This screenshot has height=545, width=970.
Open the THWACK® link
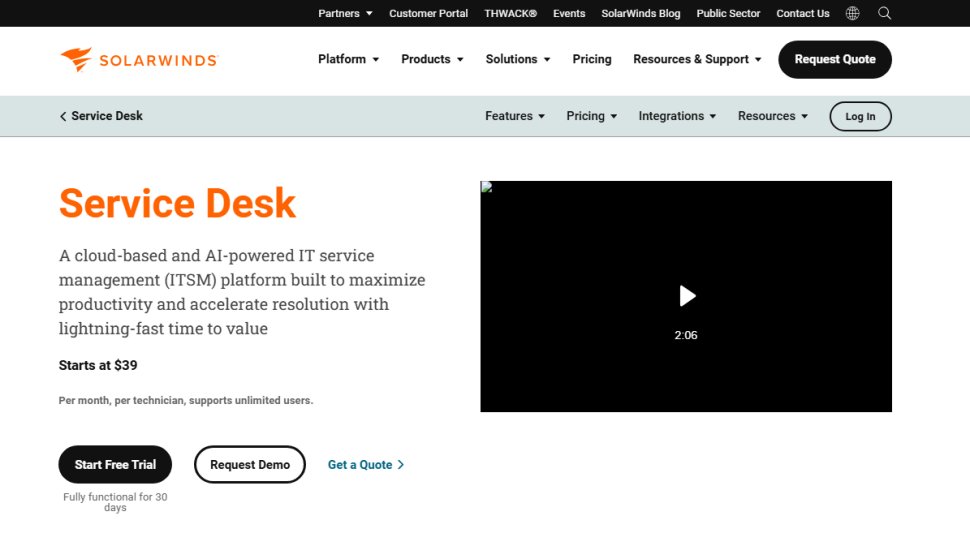[510, 13]
